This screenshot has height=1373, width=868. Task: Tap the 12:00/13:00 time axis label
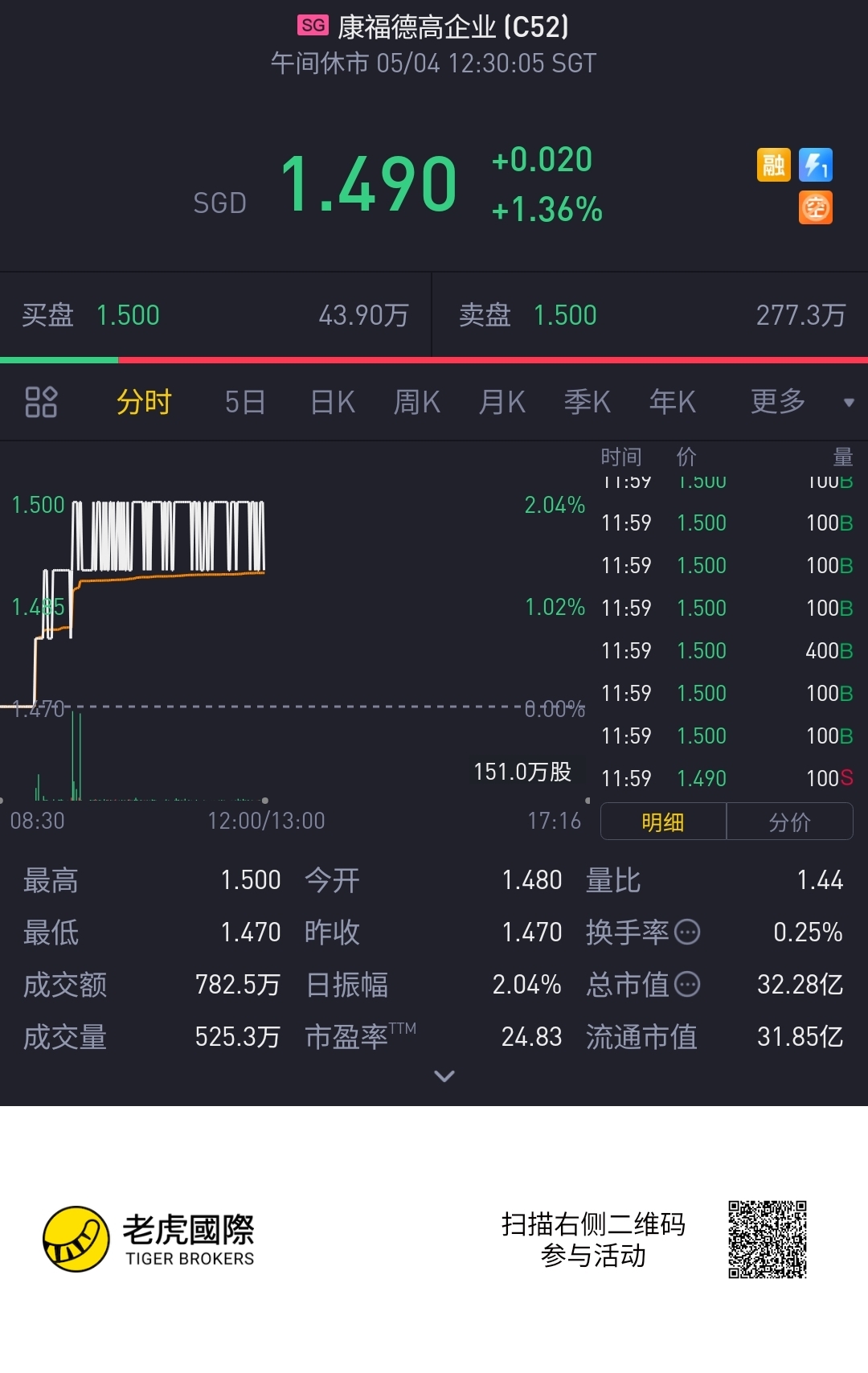tap(267, 821)
